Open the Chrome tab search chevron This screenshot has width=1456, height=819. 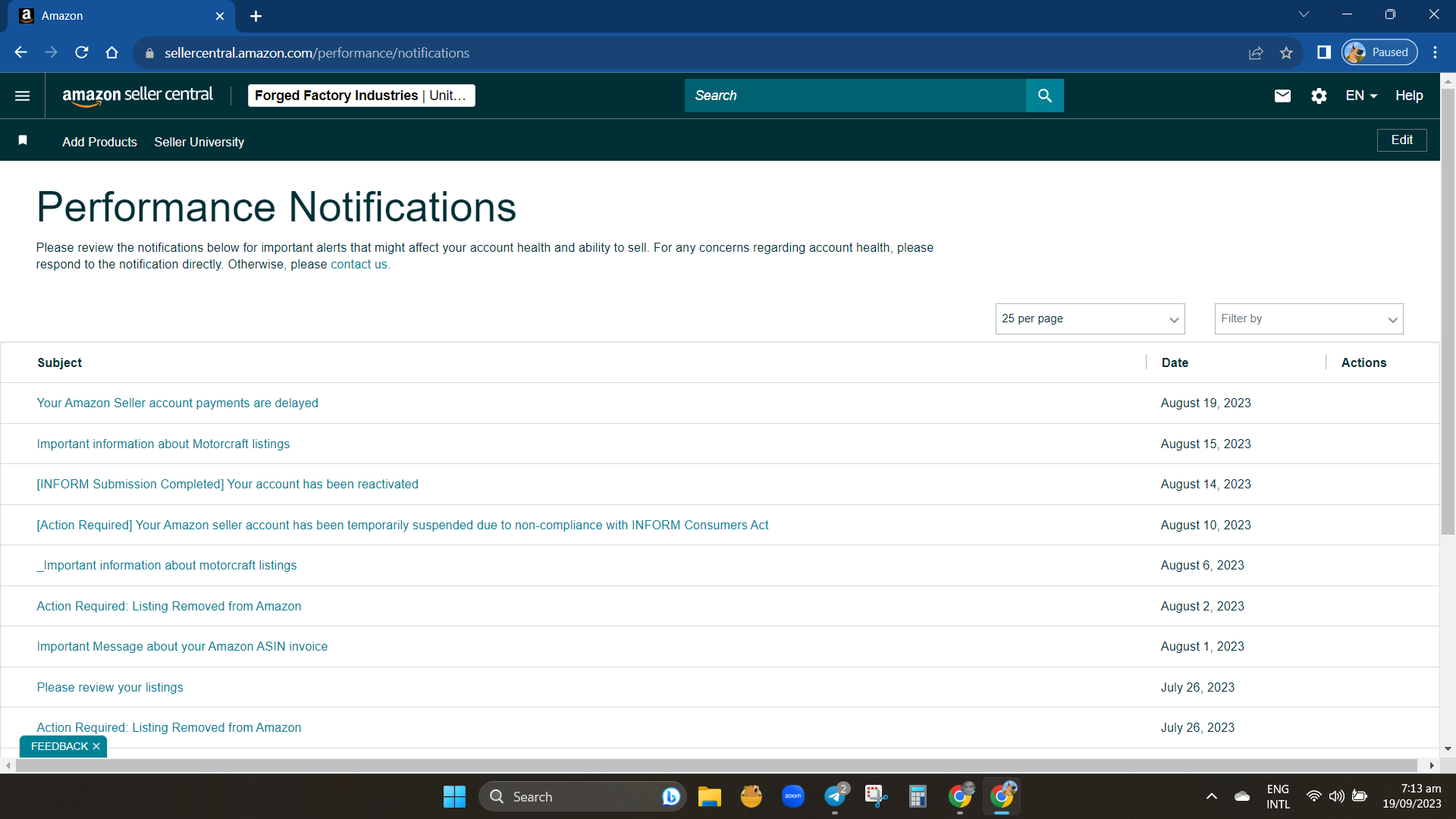click(1304, 14)
